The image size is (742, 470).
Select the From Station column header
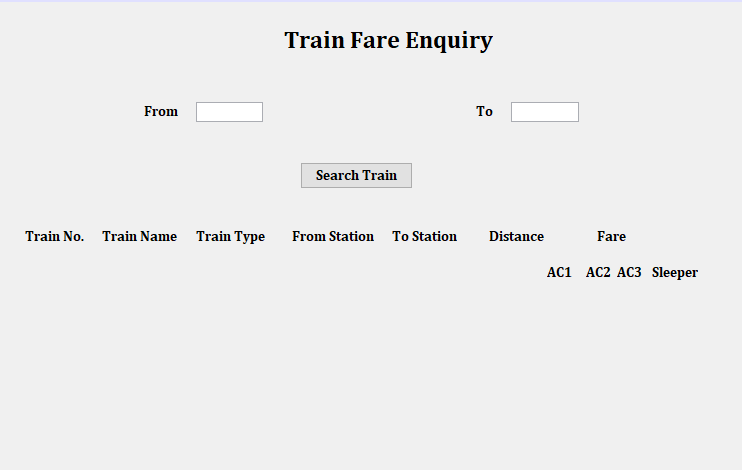point(333,237)
